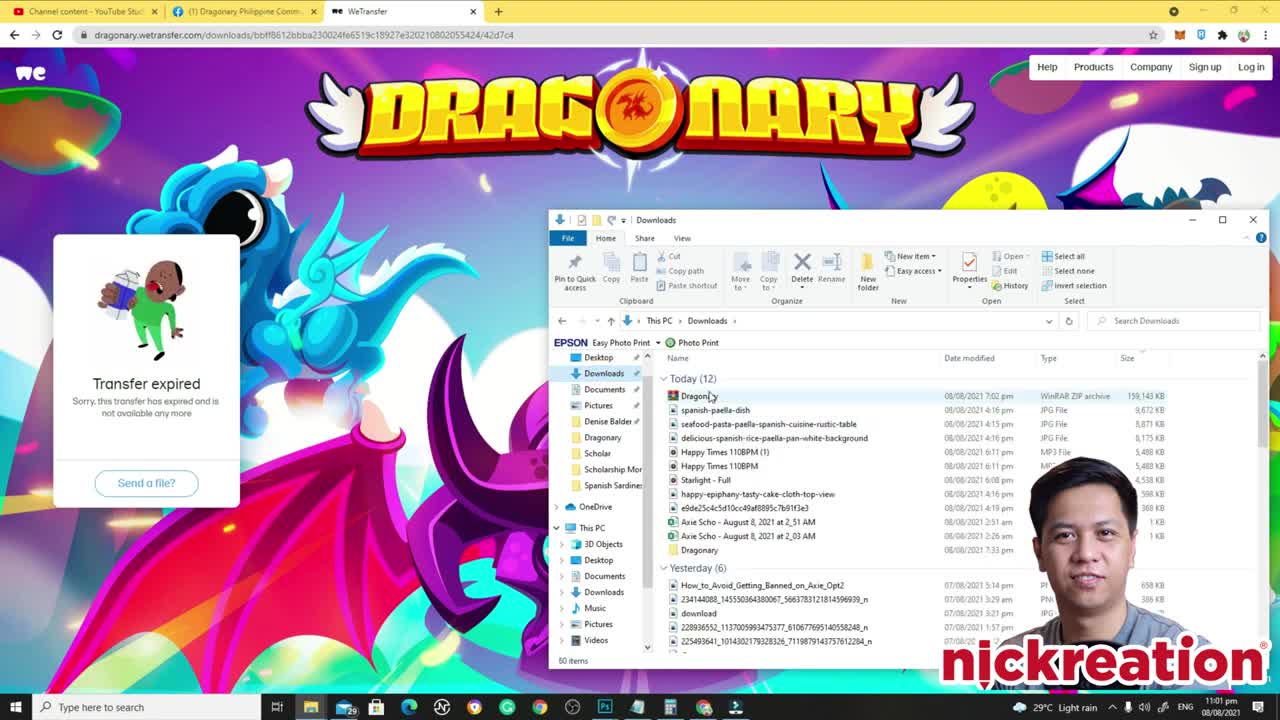Create a New folder from ribbon

click(868, 271)
